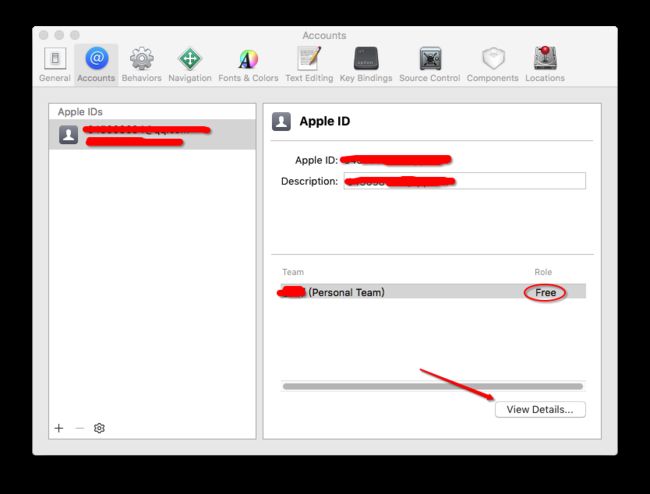Zoom the Accounts window
650x494 pixels.
[x=75, y=35]
